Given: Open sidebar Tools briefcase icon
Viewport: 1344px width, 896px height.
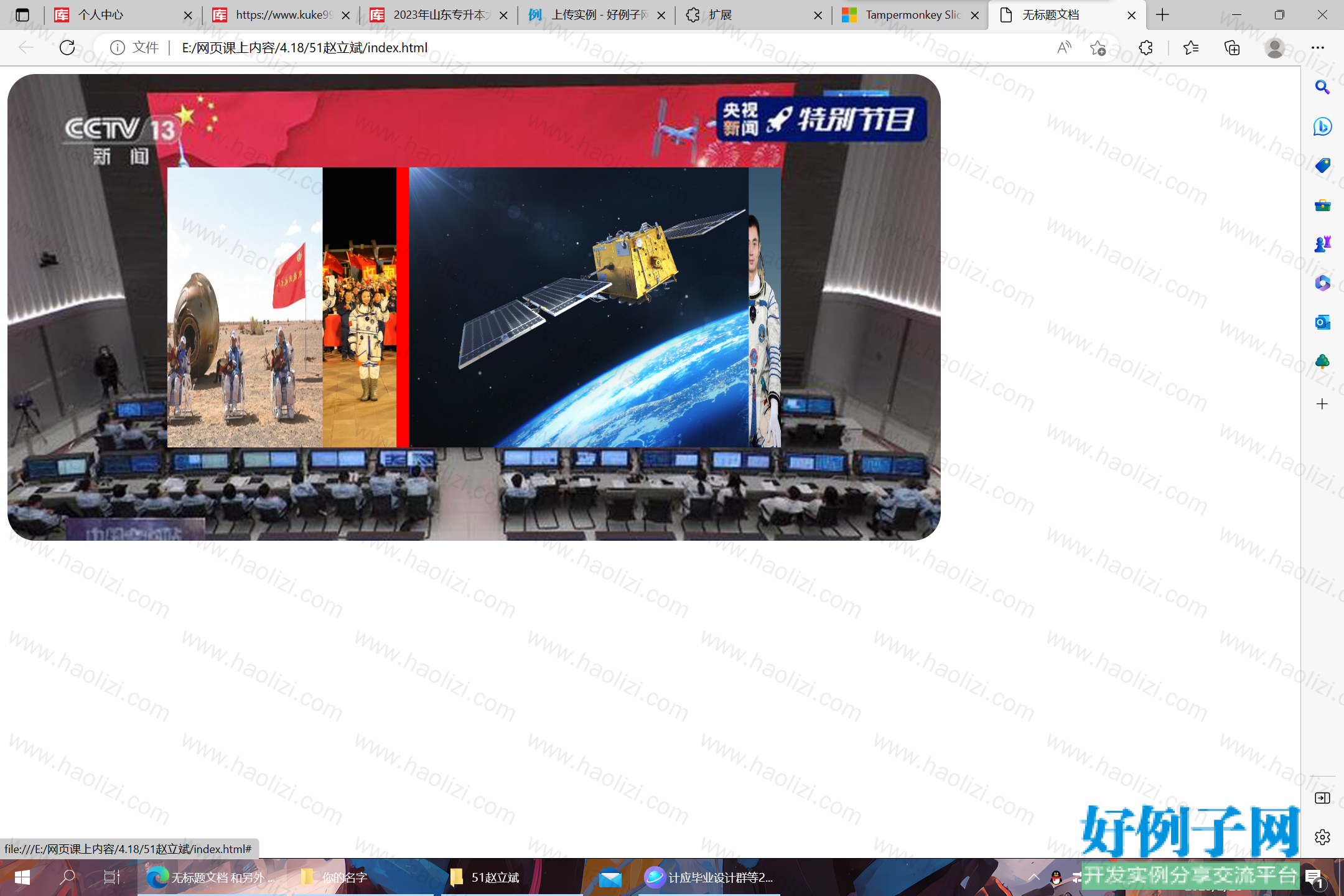Looking at the screenshot, I should (1322, 205).
